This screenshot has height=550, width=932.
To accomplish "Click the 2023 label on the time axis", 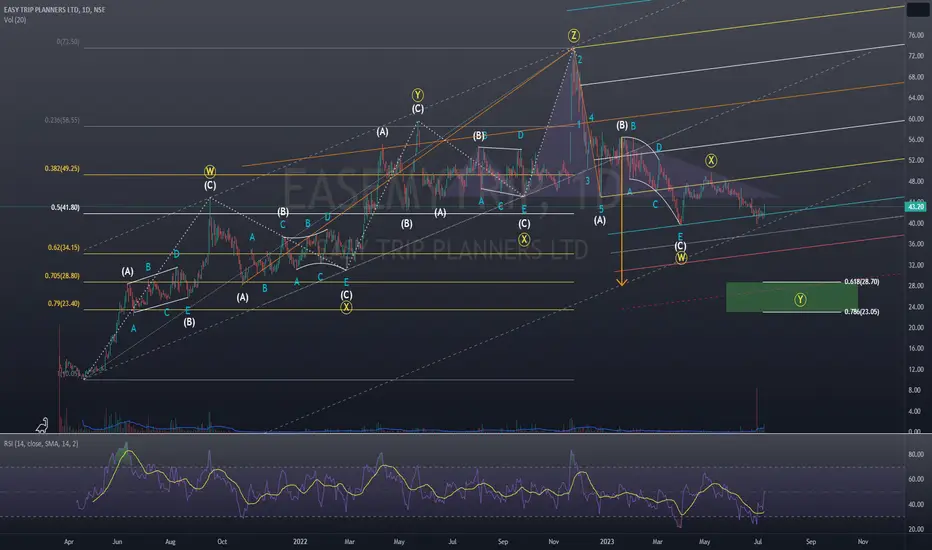I will pos(607,542).
